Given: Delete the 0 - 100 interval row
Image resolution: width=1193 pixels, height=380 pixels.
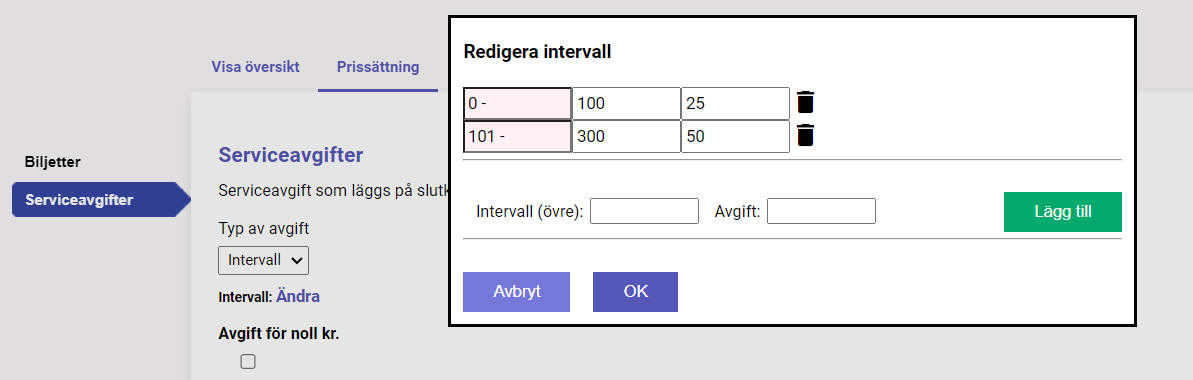Looking at the screenshot, I should pos(806,102).
